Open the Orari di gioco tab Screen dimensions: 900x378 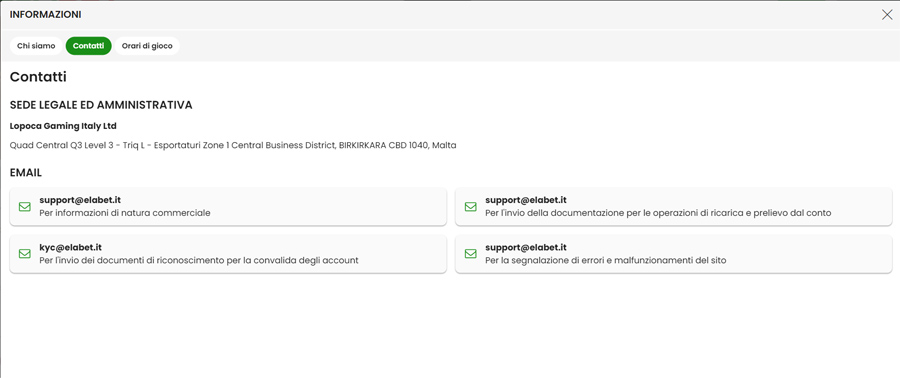[147, 46]
